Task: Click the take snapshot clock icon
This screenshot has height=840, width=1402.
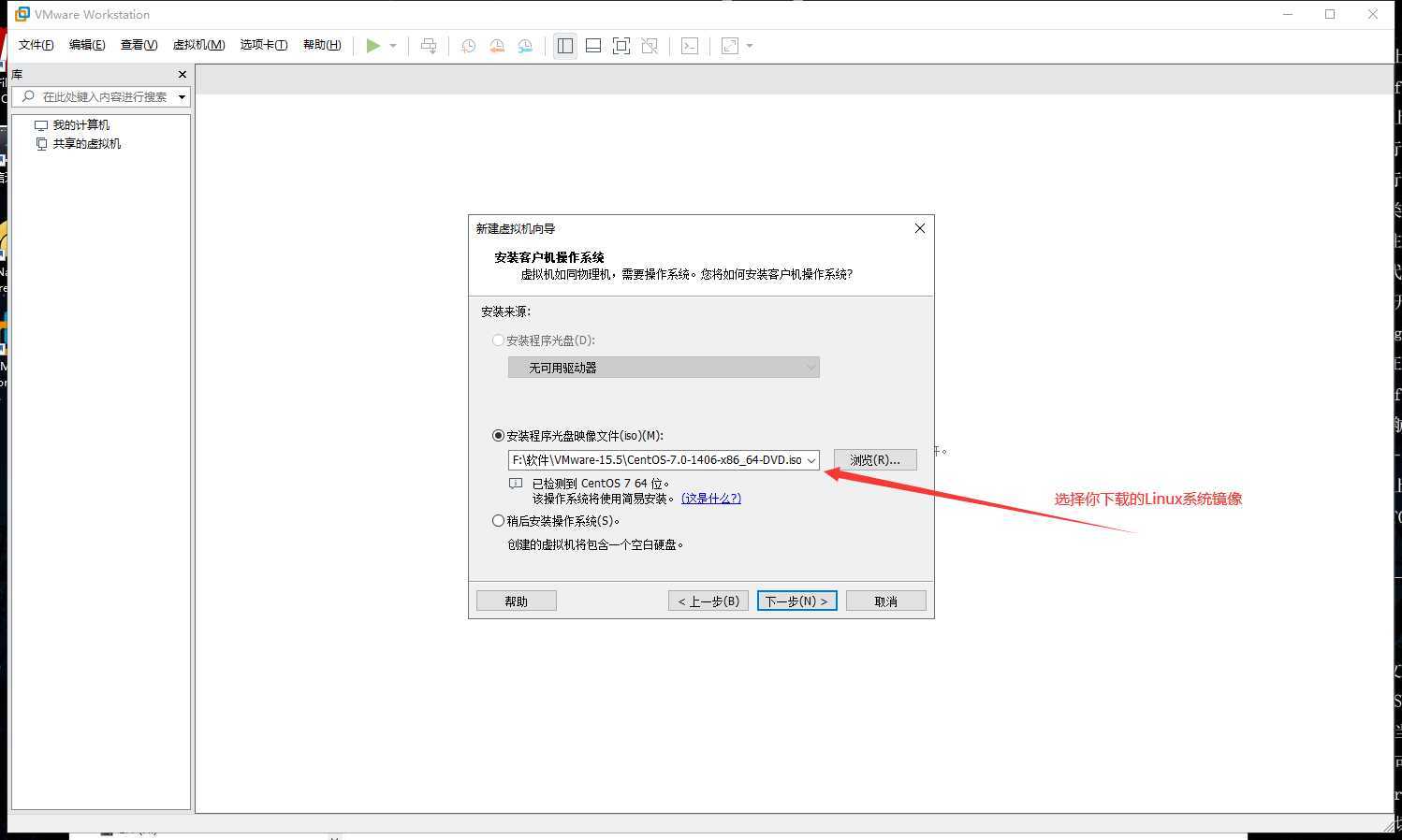Action: pos(469,46)
